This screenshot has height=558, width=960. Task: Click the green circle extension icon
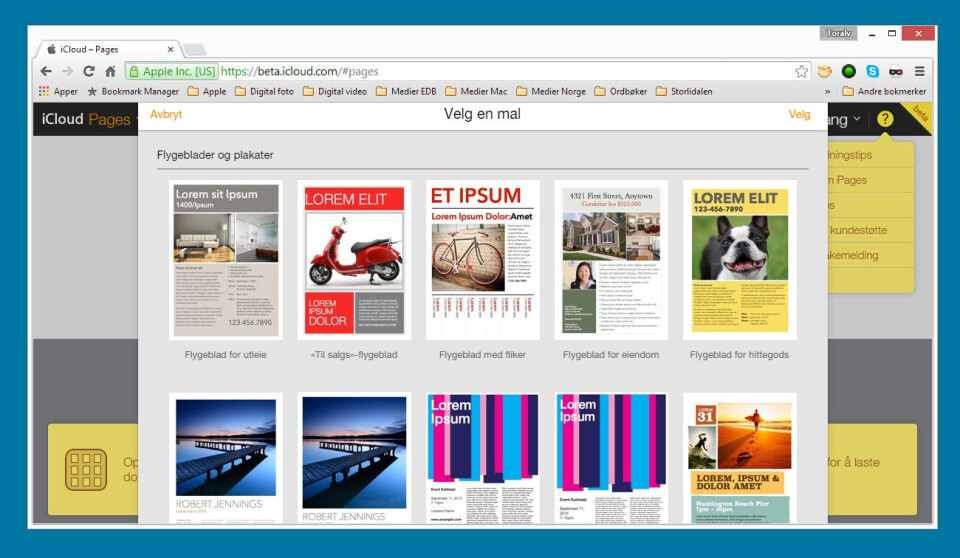(849, 71)
